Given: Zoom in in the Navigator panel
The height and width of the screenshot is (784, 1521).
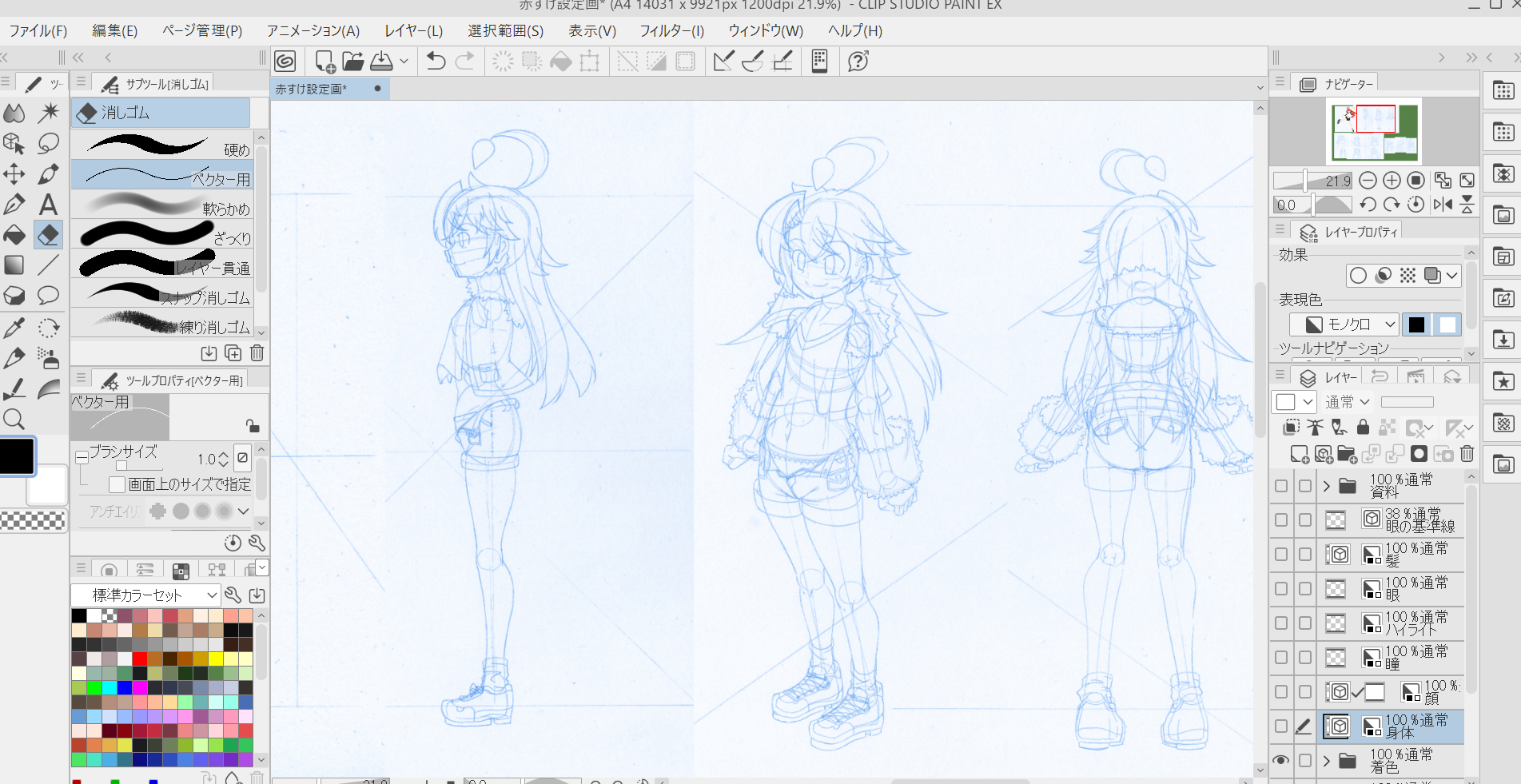Looking at the screenshot, I should [x=1392, y=181].
